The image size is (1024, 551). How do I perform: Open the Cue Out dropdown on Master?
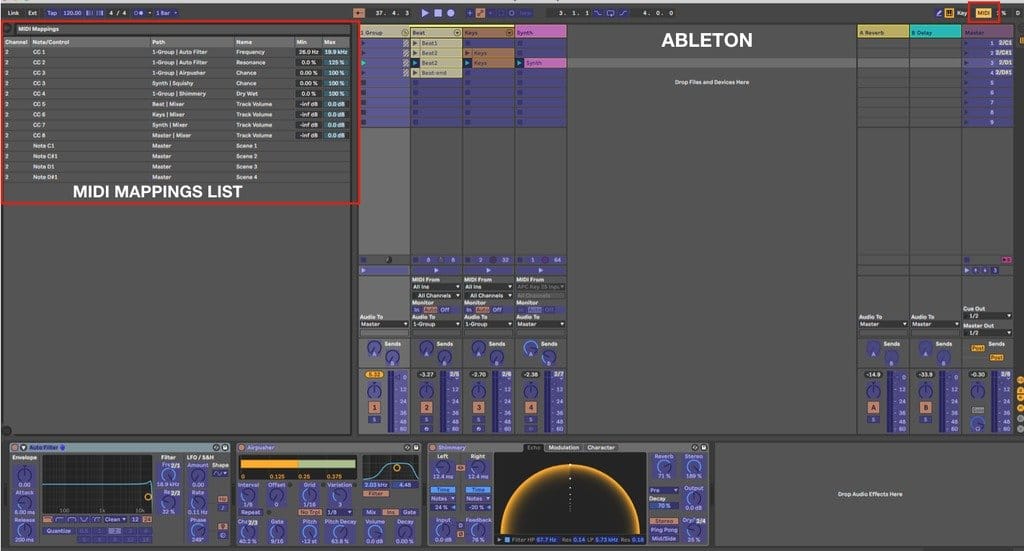click(x=987, y=316)
